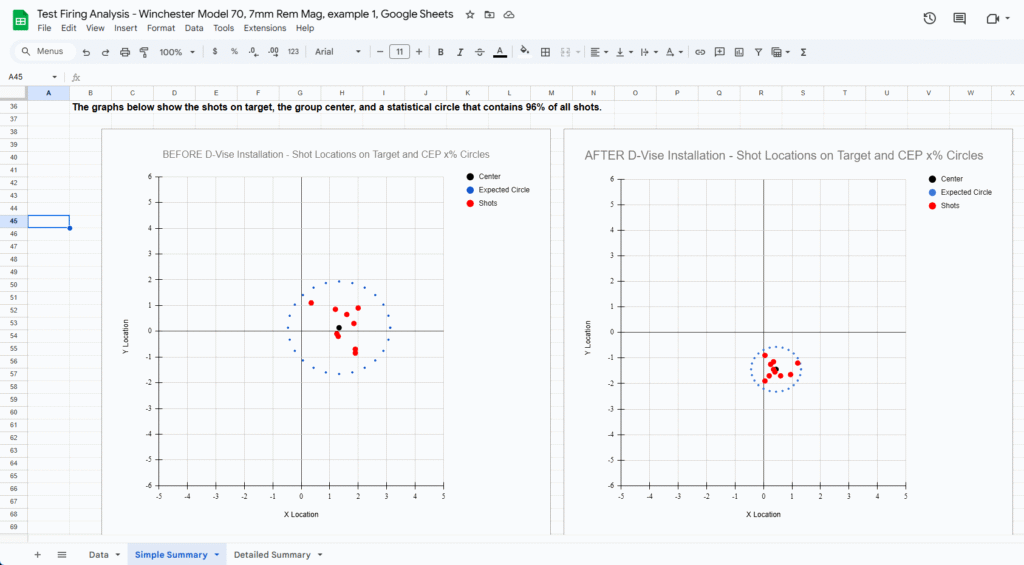Open the Insert menu
The height and width of the screenshot is (565, 1024).
[x=125, y=28]
